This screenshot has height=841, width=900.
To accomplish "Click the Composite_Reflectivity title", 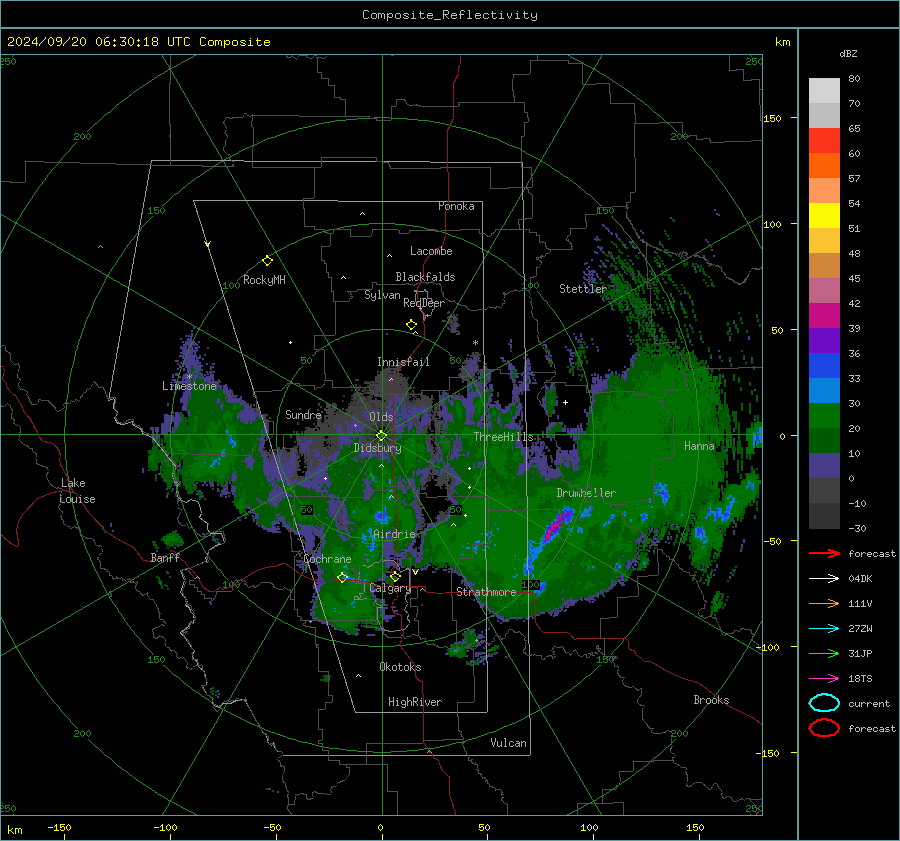I will pos(450,15).
